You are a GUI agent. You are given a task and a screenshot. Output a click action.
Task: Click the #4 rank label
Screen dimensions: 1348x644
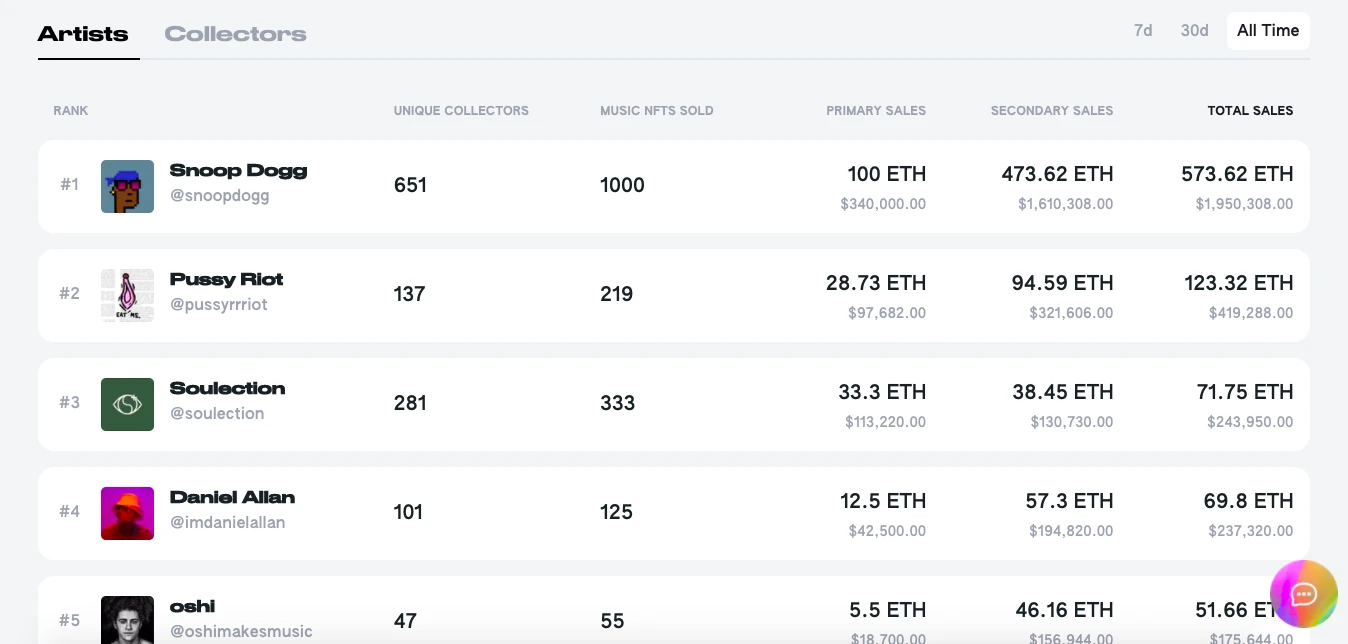pos(69,512)
